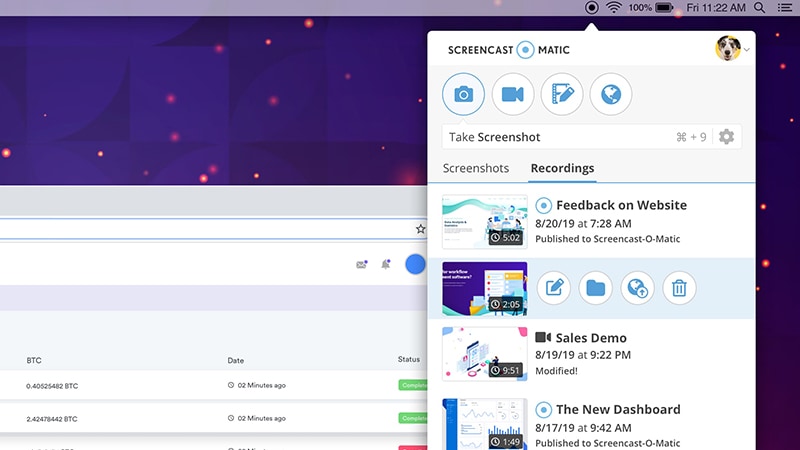The height and width of the screenshot is (450, 800).
Task: Open screenshot settings gear icon
Action: coord(726,137)
